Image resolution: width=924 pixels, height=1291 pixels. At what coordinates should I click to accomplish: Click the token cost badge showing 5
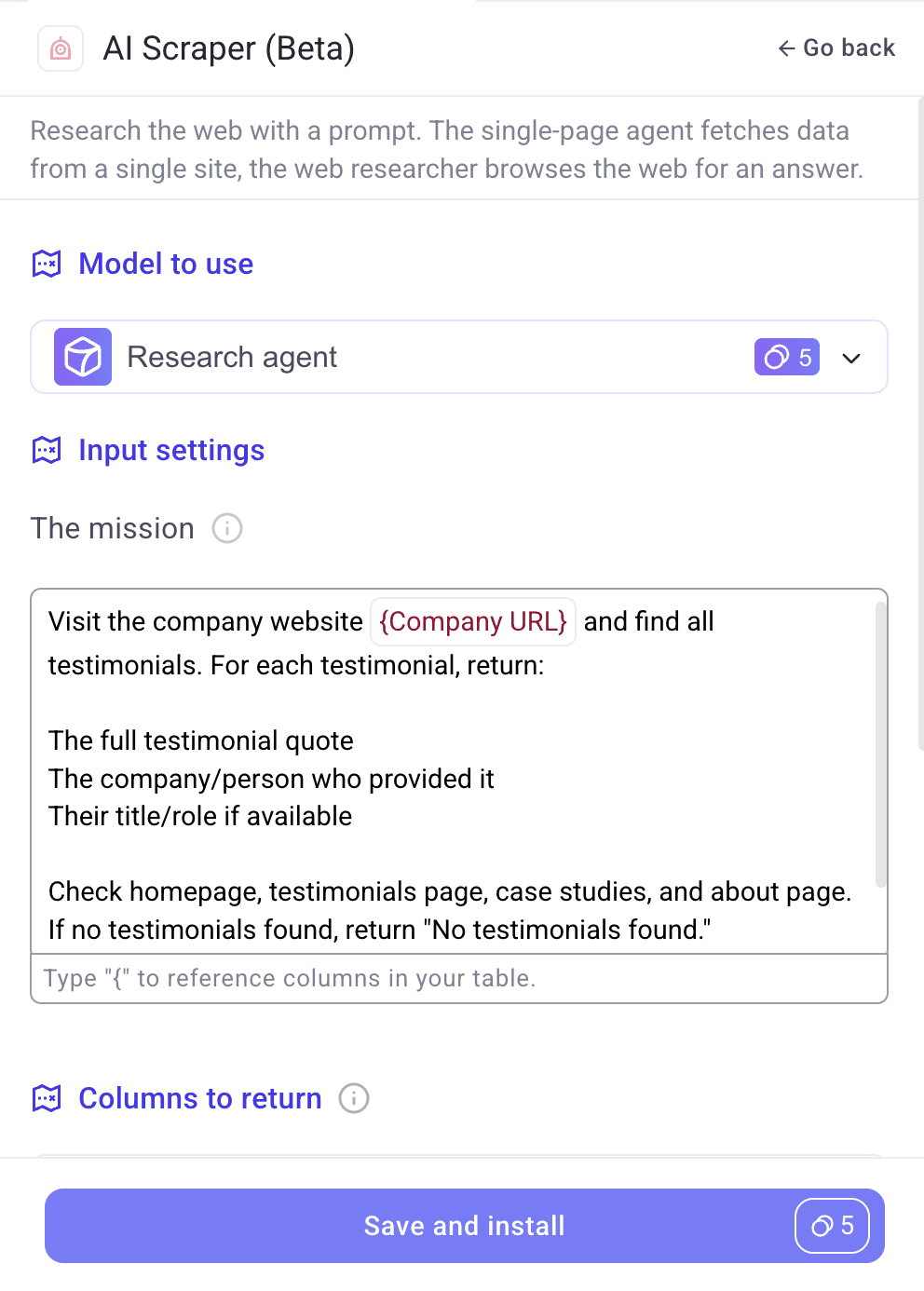[786, 357]
